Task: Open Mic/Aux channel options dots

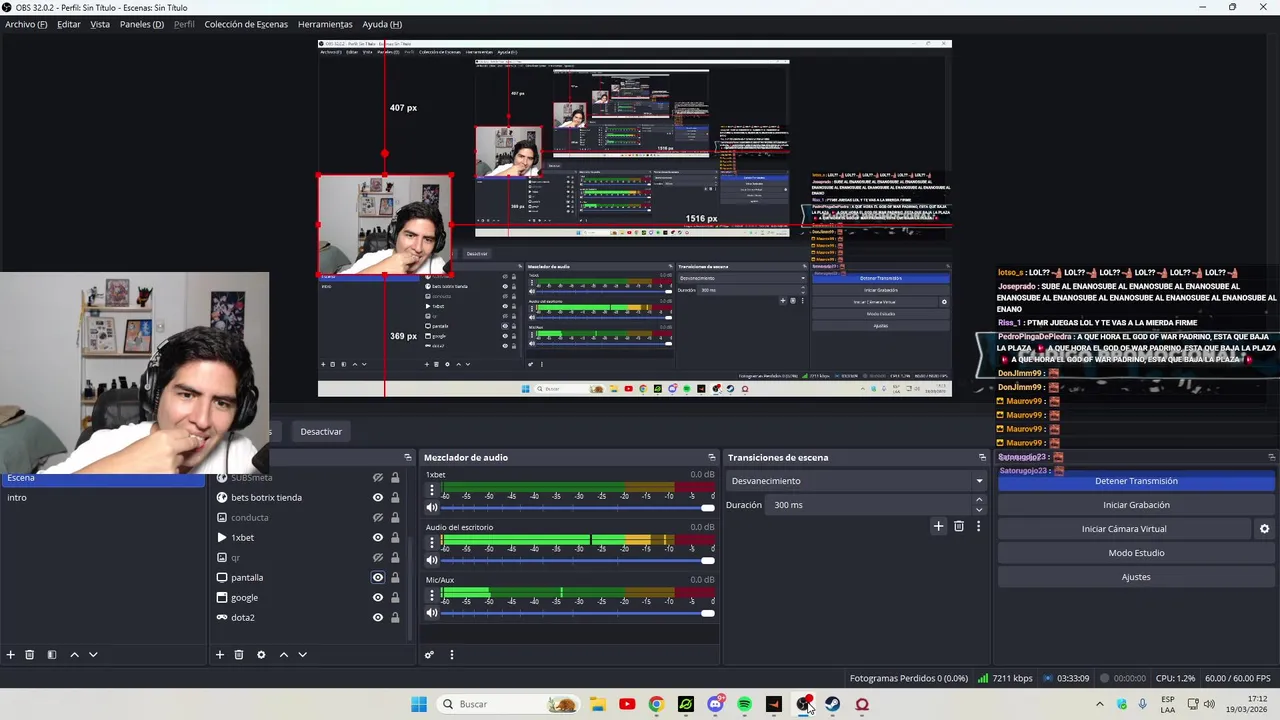Action: tap(432, 595)
